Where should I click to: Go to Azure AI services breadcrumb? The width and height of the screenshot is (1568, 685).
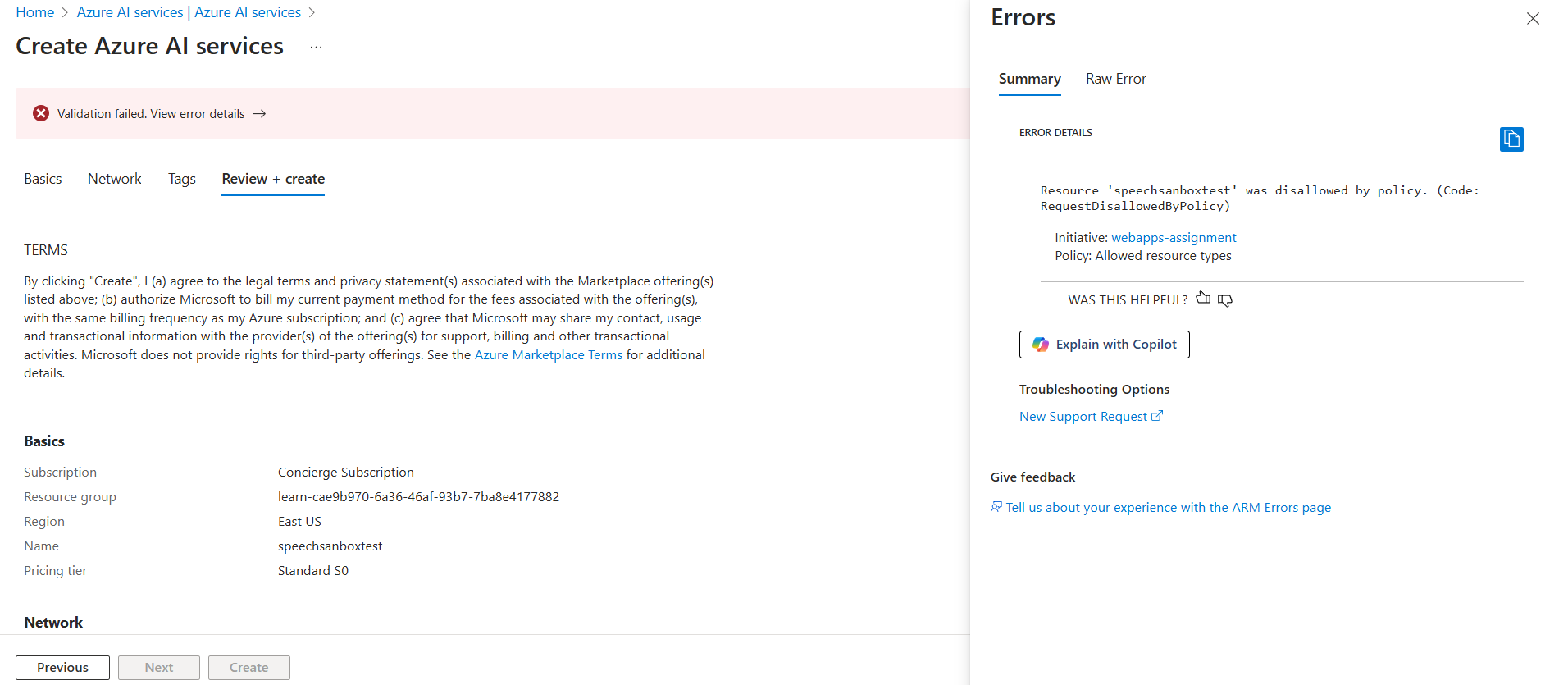[189, 12]
